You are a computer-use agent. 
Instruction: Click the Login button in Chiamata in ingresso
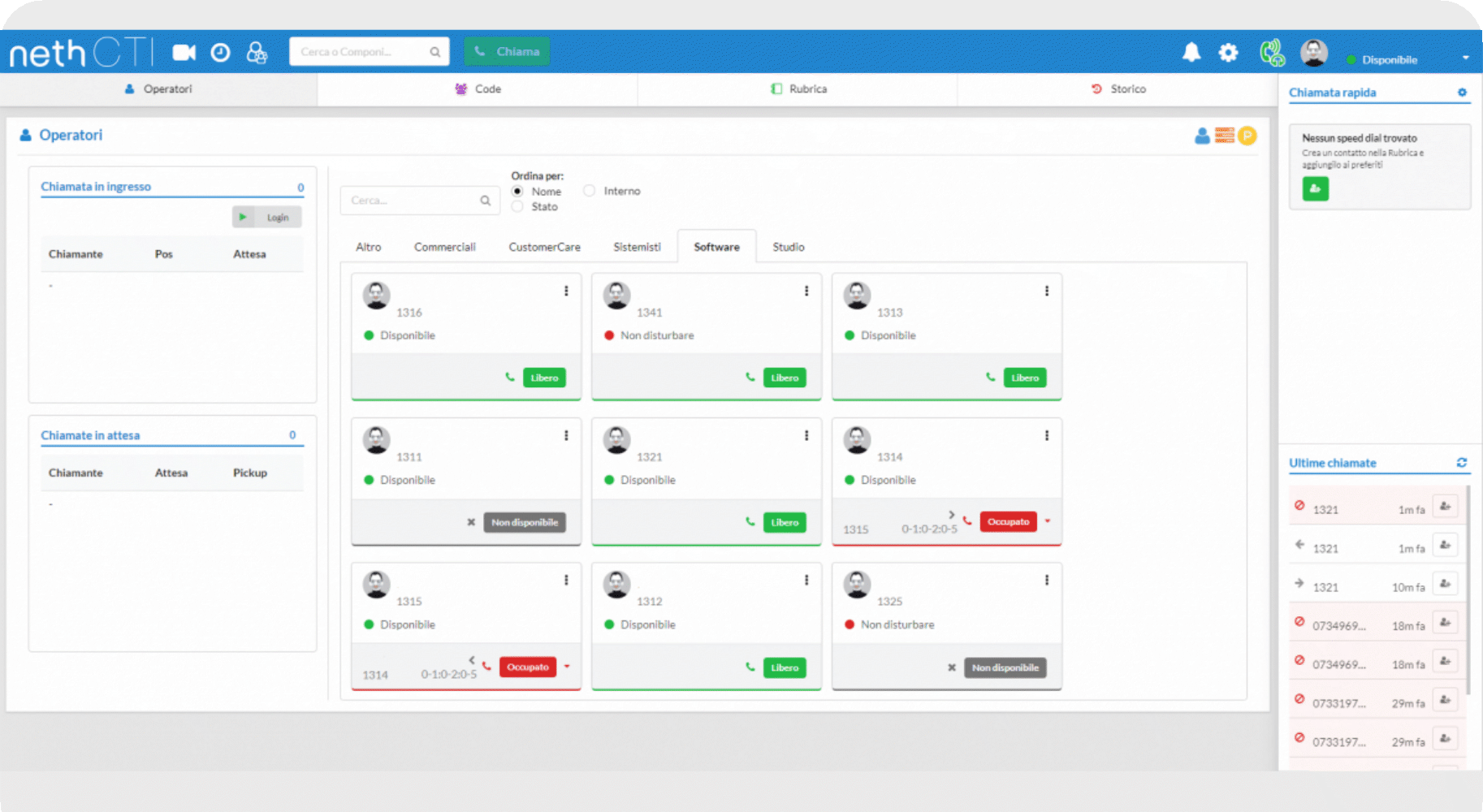[x=267, y=217]
